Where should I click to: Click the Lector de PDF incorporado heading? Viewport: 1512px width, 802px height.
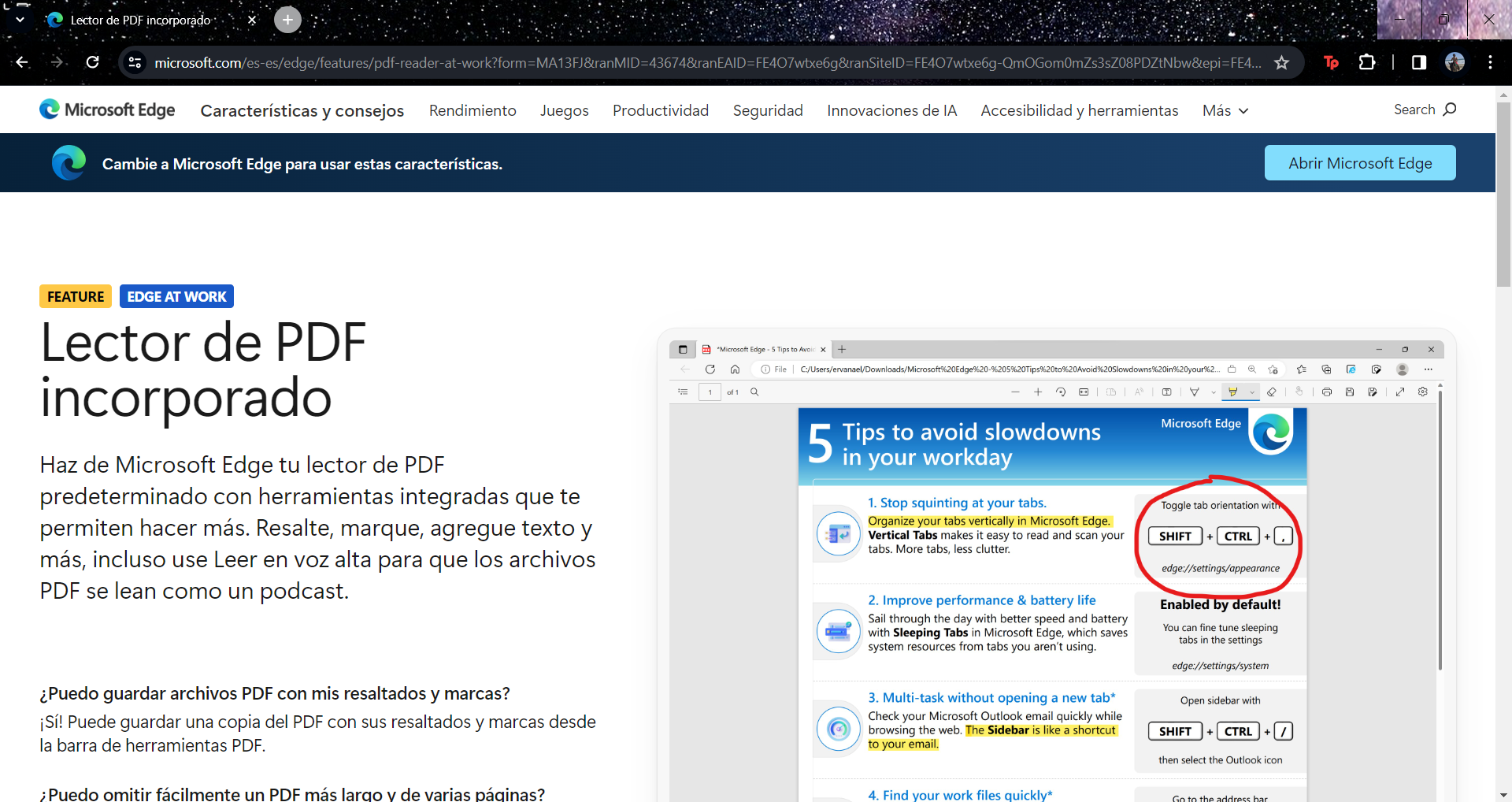pyautogui.click(x=203, y=369)
